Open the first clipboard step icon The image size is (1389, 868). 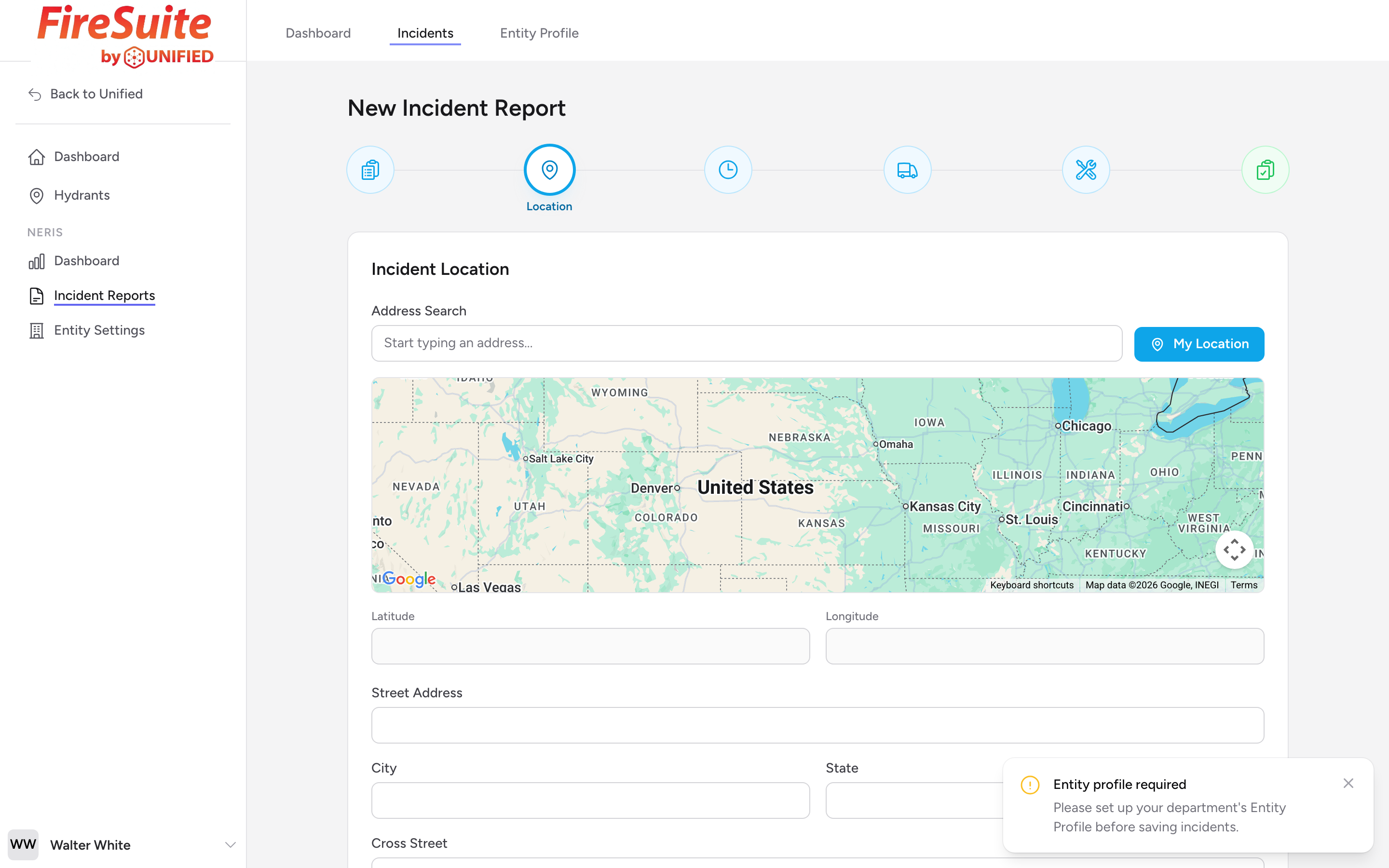(370, 170)
